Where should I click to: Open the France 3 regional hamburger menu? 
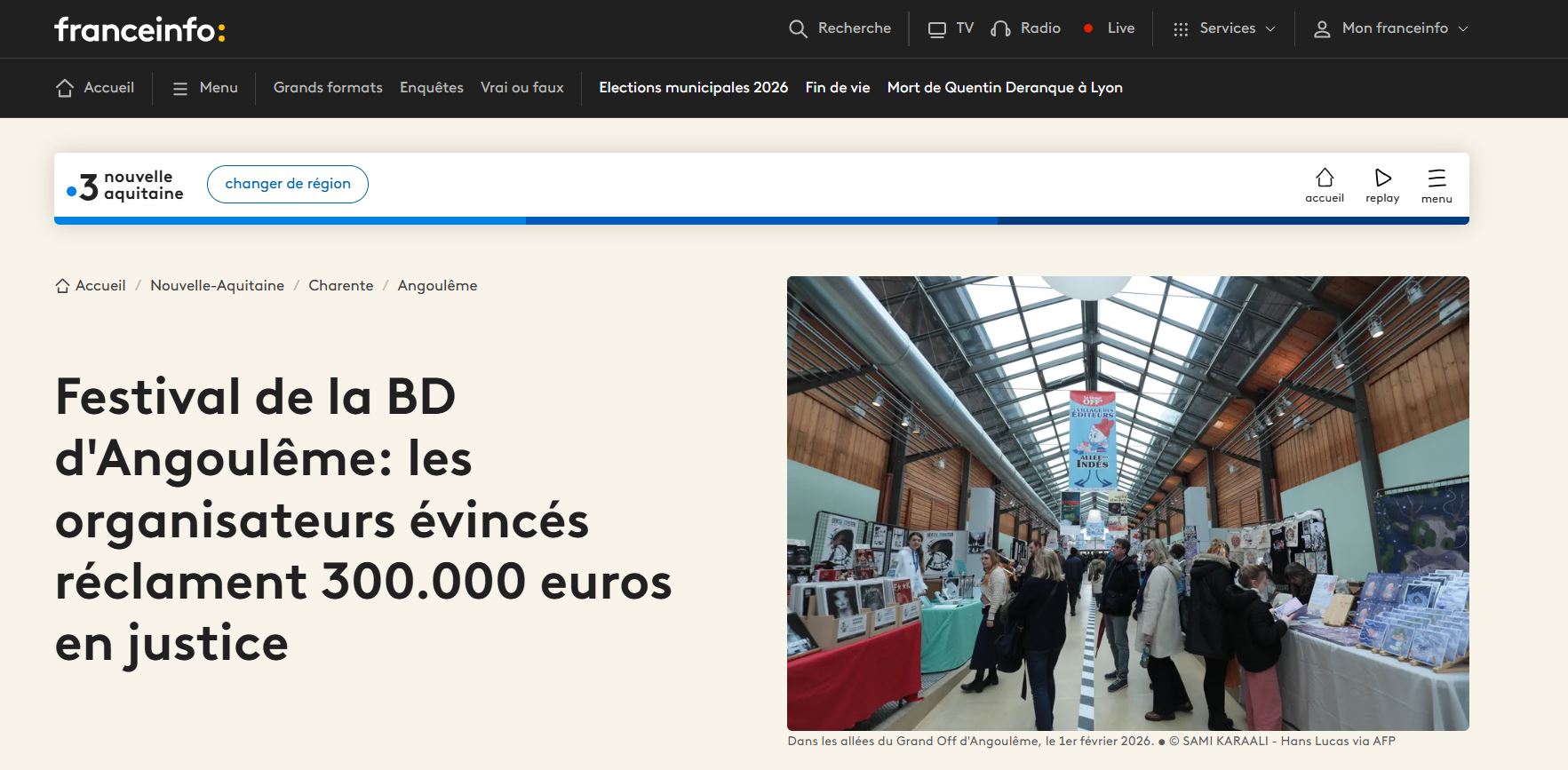(x=1436, y=178)
